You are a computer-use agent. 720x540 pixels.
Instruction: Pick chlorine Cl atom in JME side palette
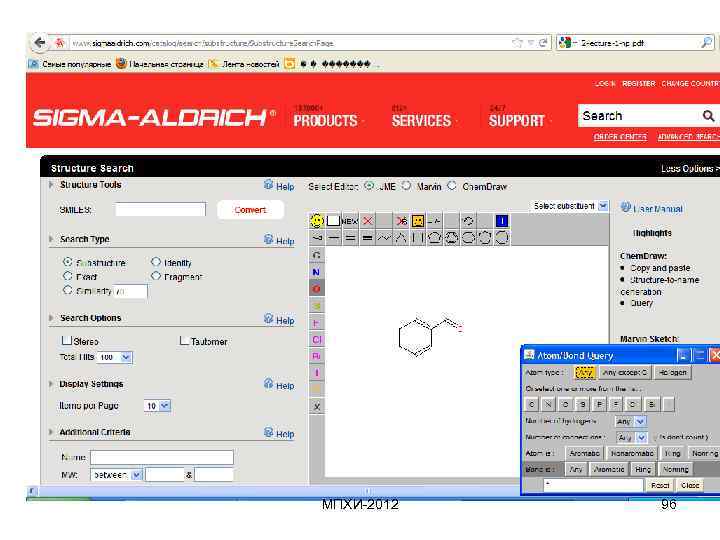316,339
